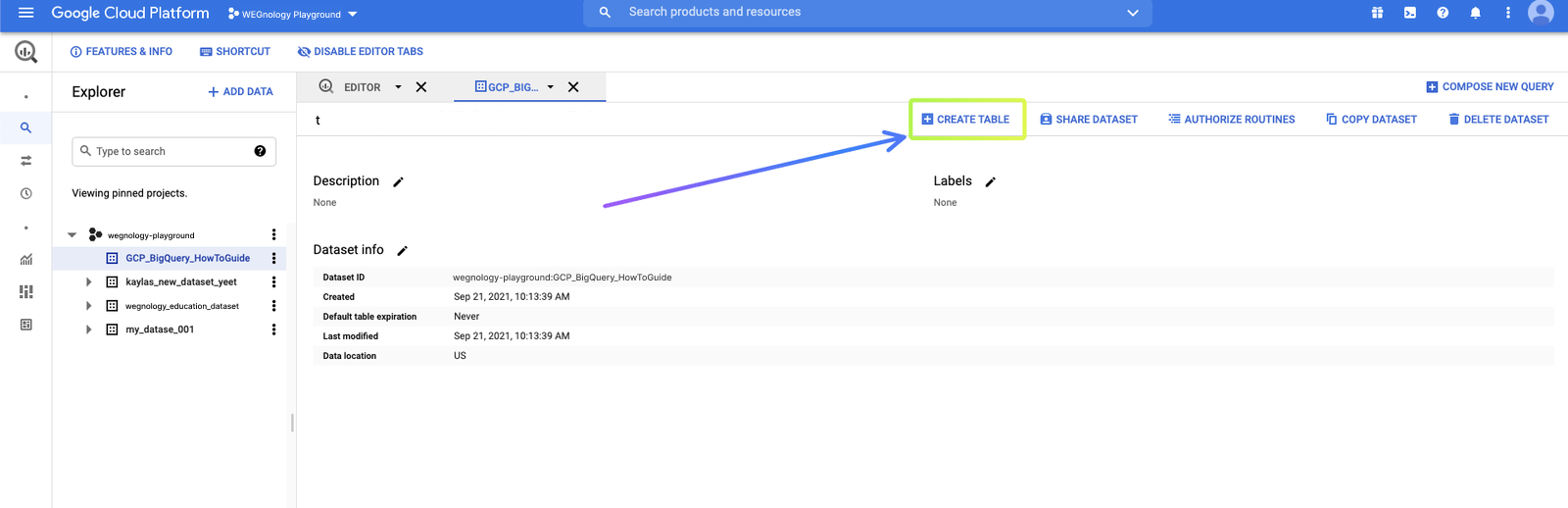1568x508 pixels.
Task: Expand the kaylas_new_dataset_yeet dataset
Action: [x=88, y=282]
